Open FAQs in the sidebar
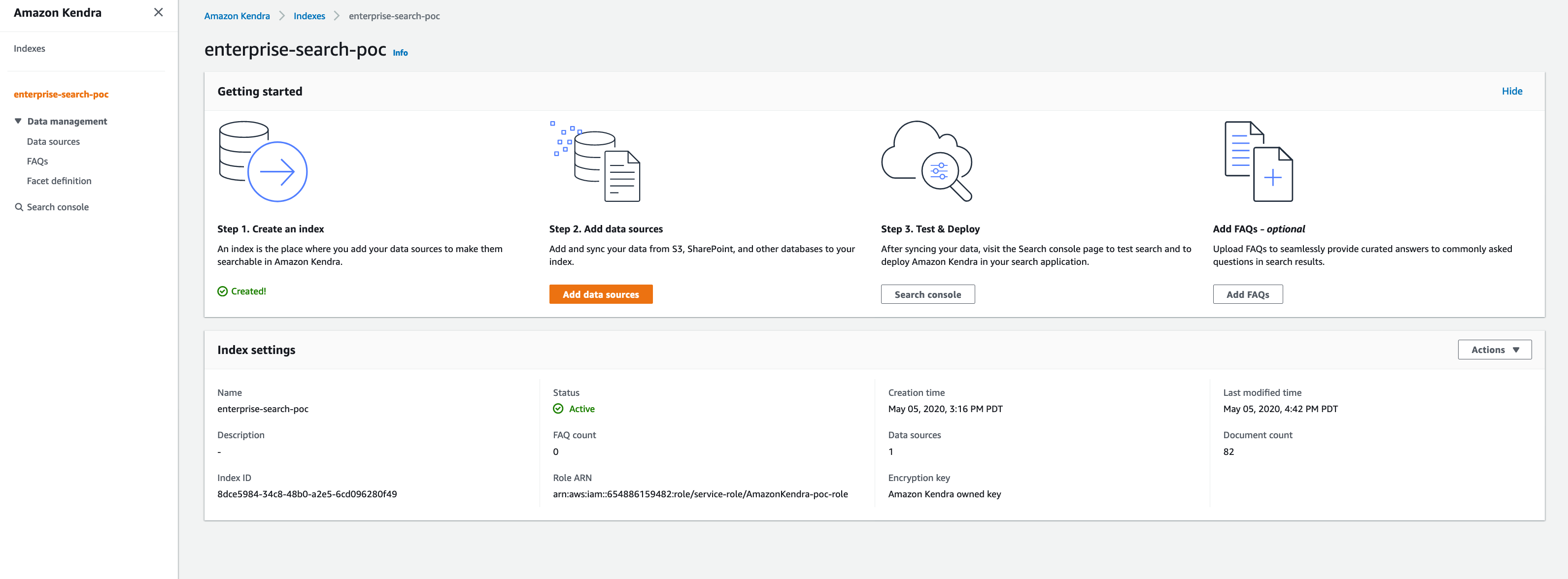The height and width of the screenshot is (579, 1568). [37, 161]
